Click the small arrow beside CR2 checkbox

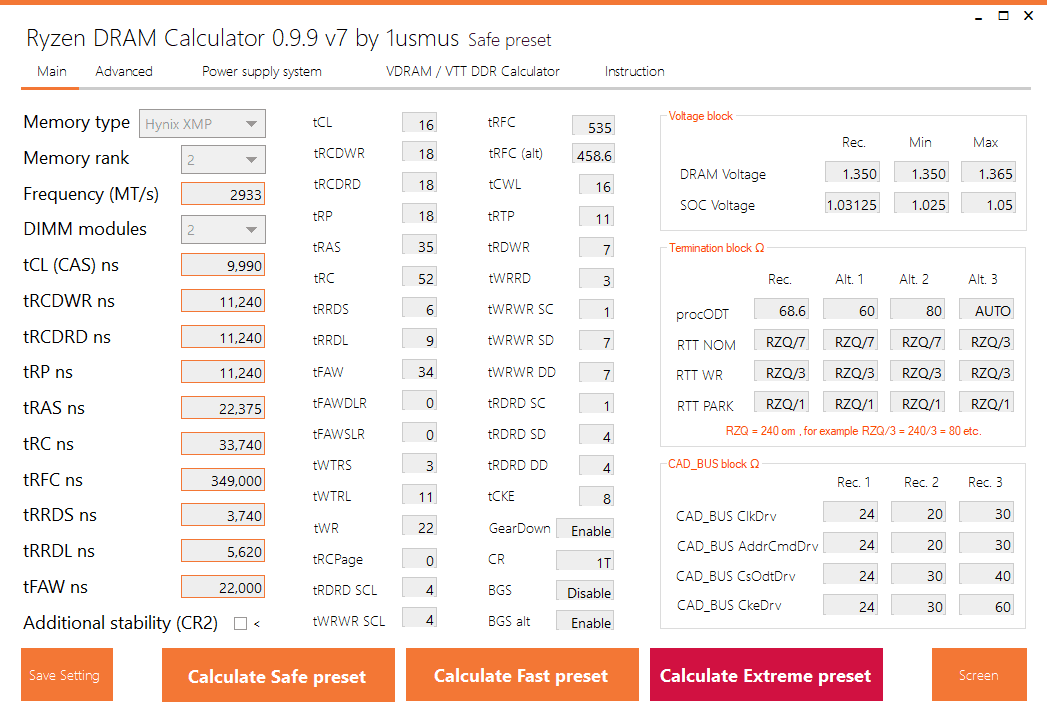(257, 624)
